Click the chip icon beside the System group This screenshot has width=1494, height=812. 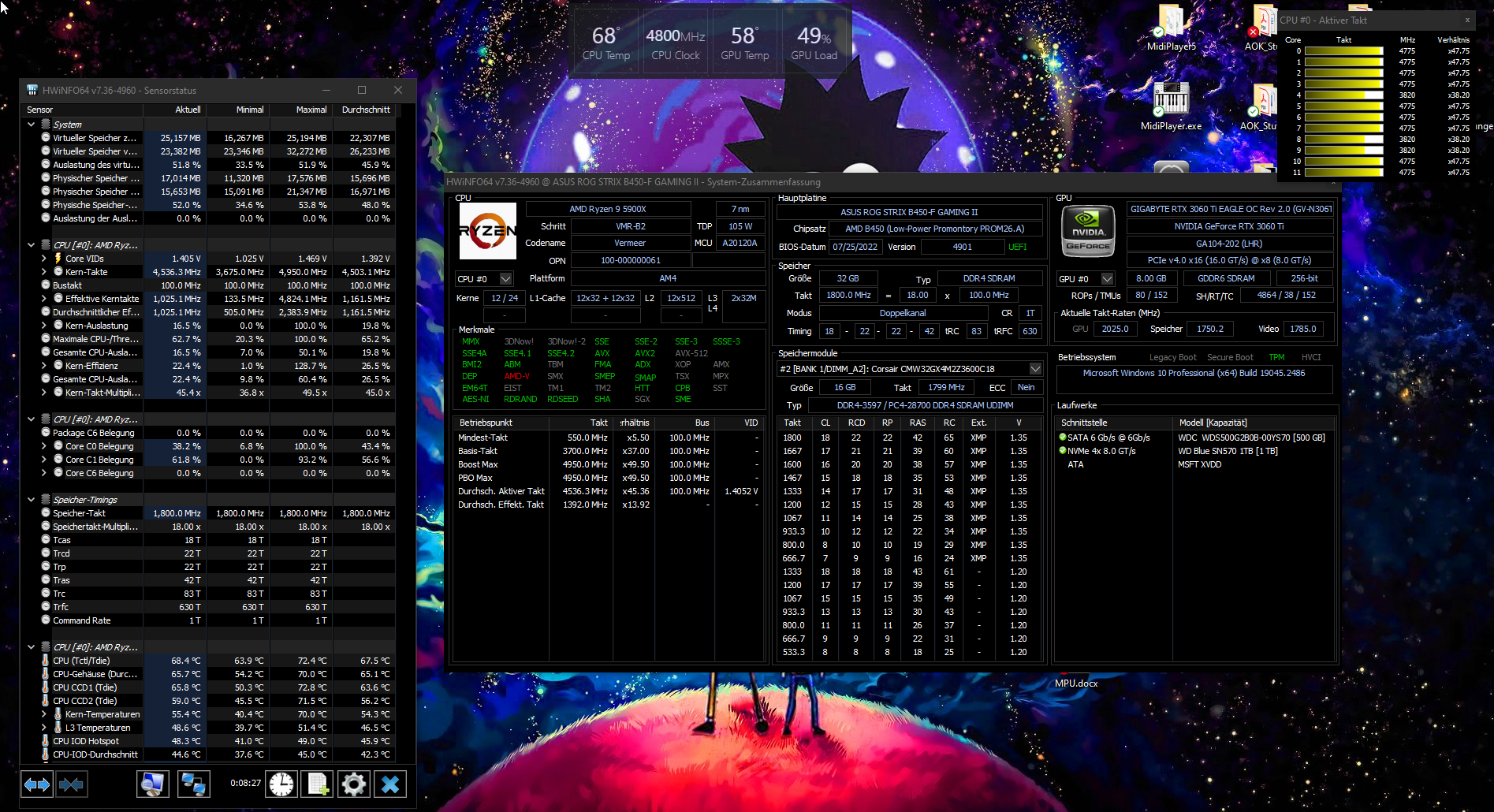click(x=46, y=125)
